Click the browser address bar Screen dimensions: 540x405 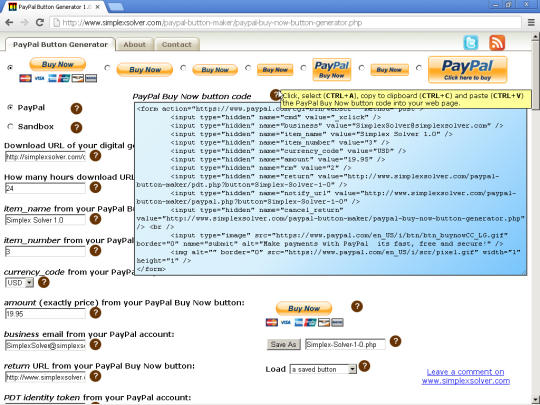pos(286,23)
